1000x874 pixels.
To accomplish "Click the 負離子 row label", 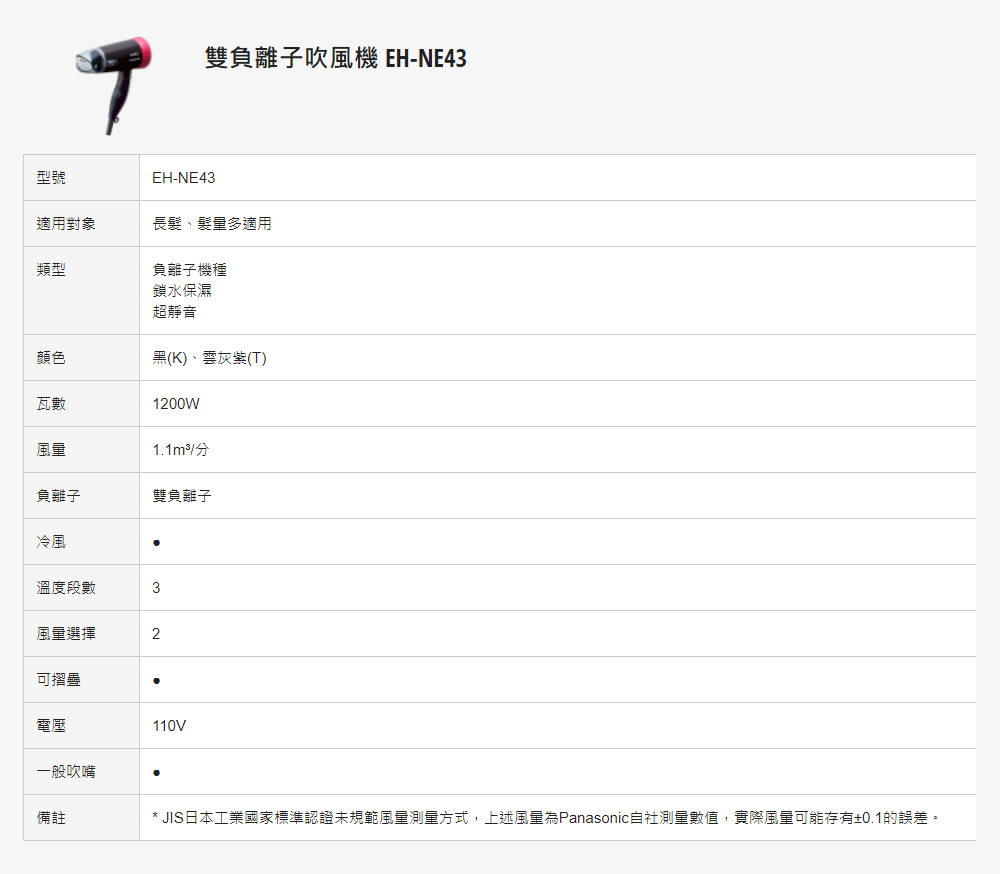I will [58, 495].
